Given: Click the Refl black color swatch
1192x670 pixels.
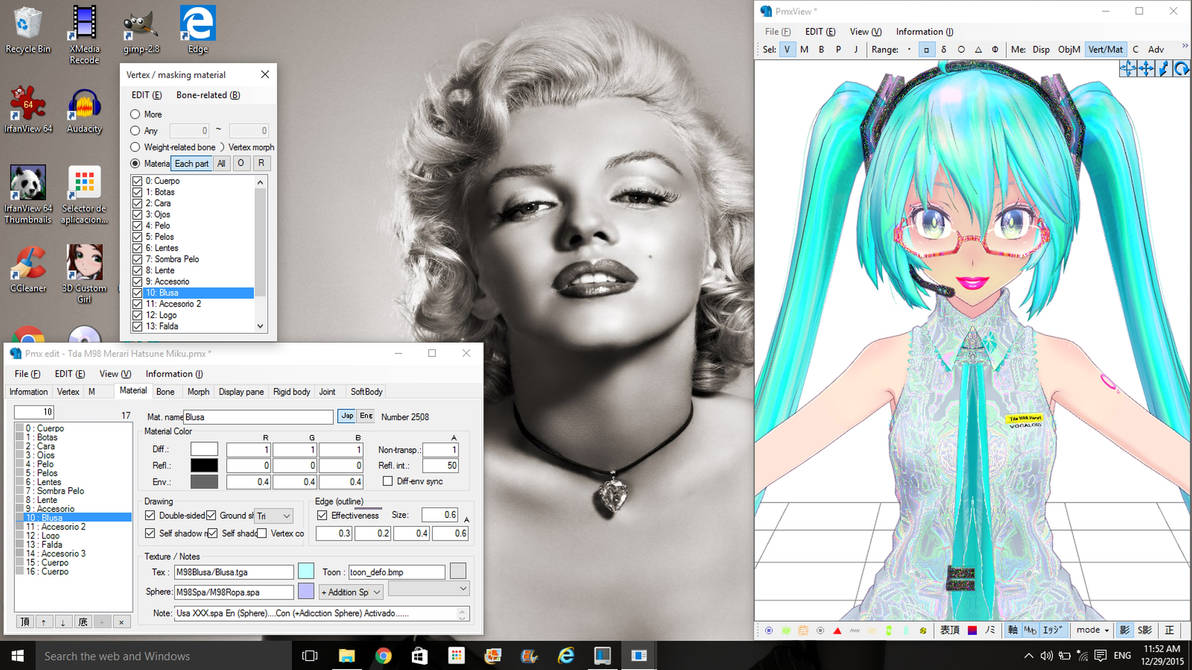Looking at the screenshot, I should pyautogui.click(x=204, y=465).
